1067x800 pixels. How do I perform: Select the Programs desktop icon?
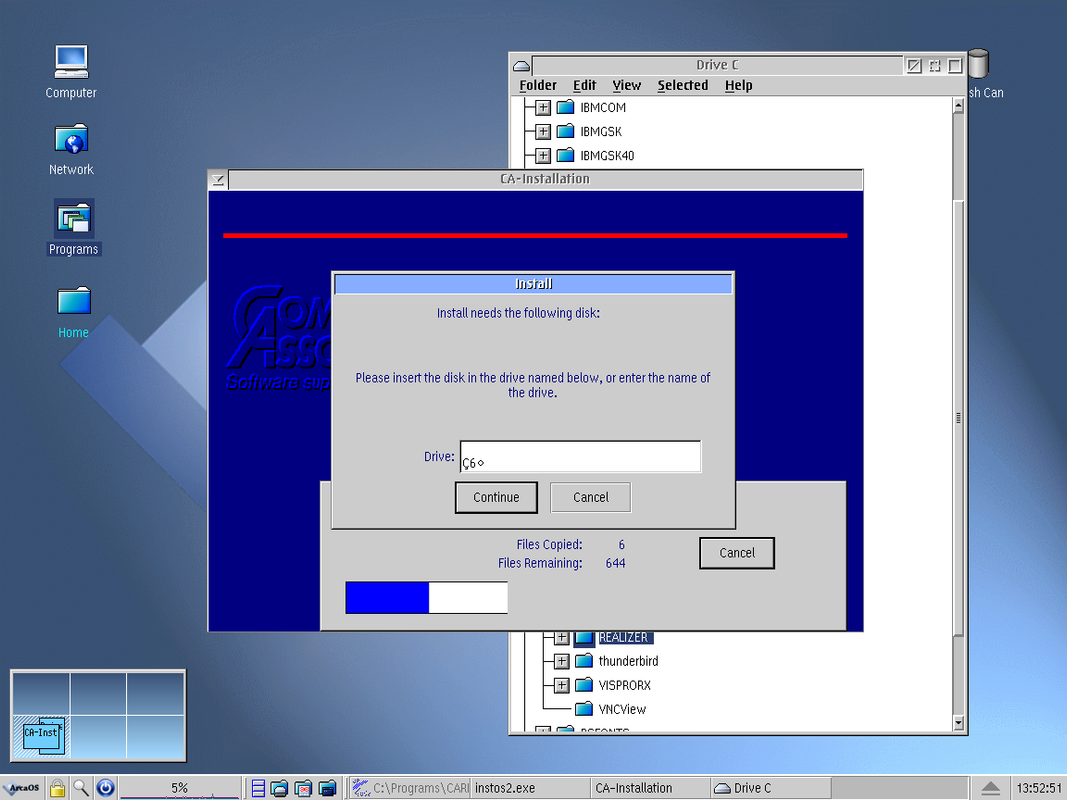pos(73,219)
